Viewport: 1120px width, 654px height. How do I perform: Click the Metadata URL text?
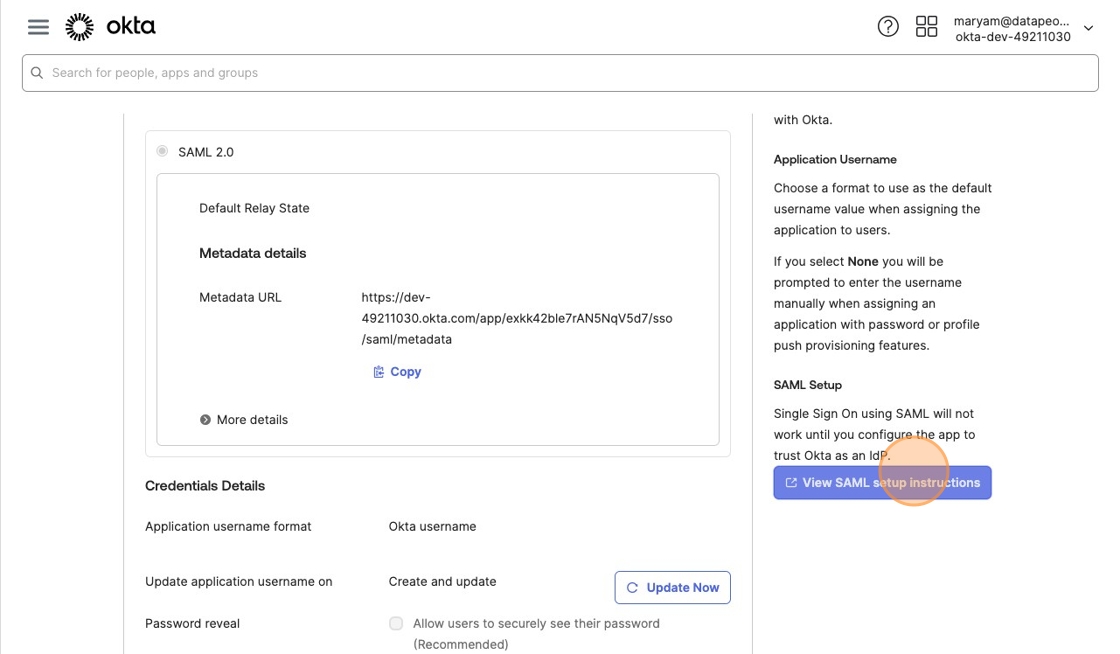(x=516, y=318)
